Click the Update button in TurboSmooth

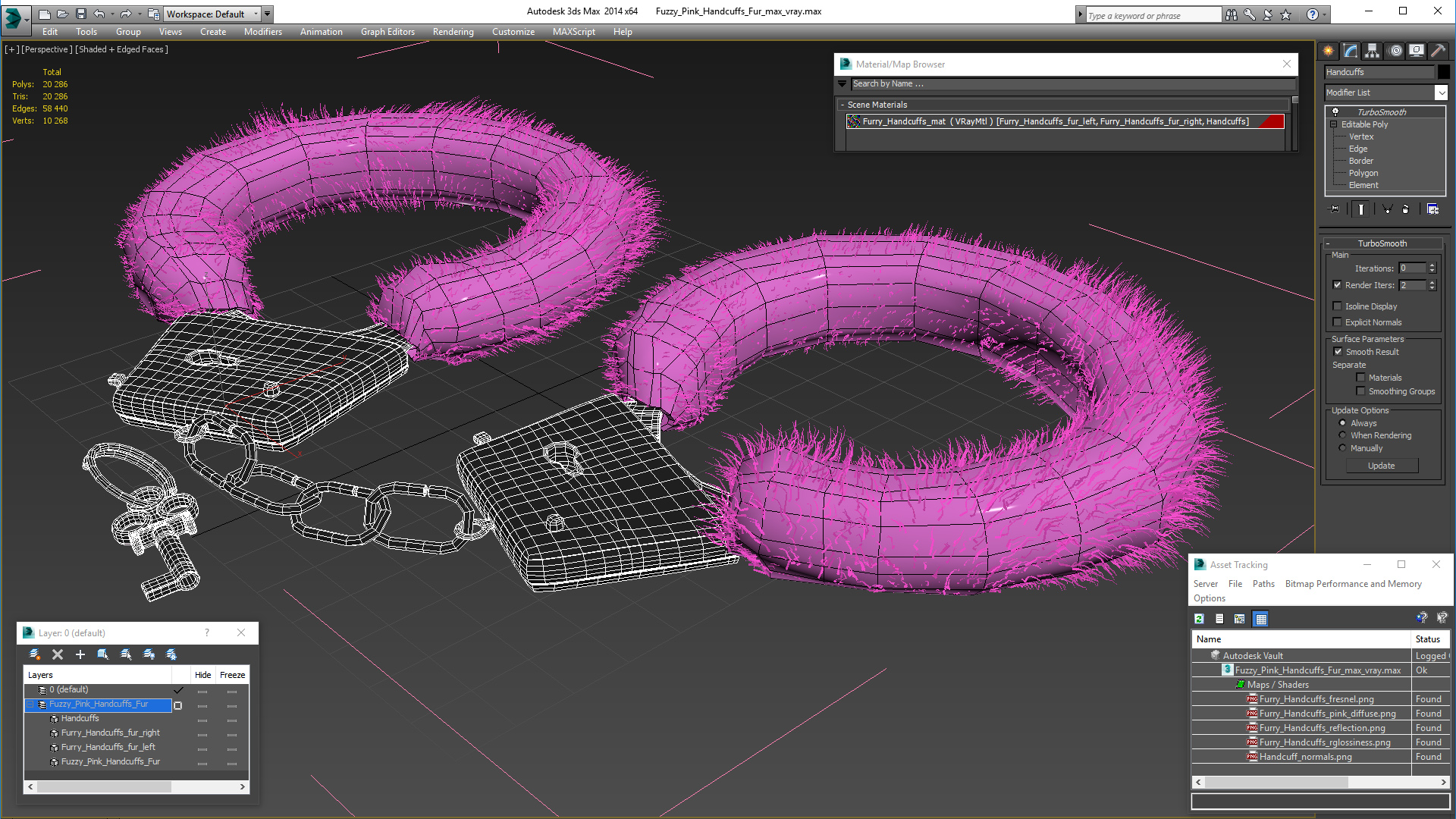(1381, 466)
